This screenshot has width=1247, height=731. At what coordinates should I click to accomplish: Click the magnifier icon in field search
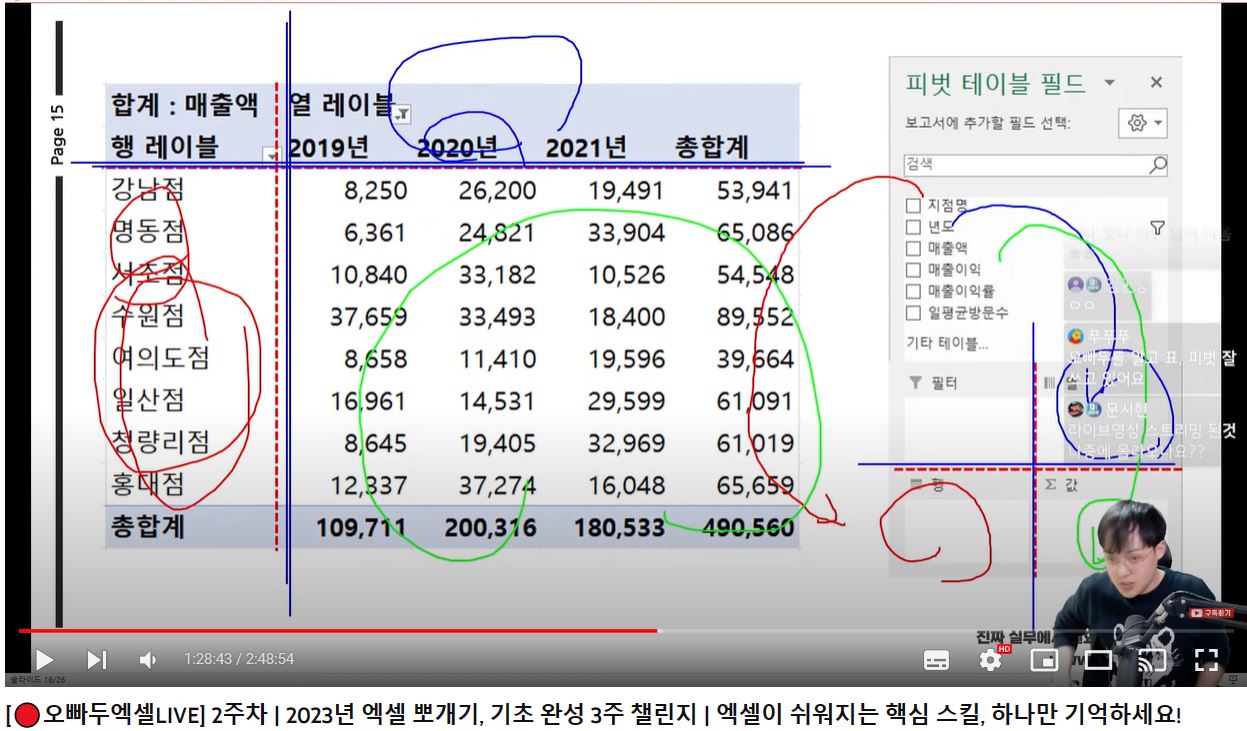click(1158, 165)
